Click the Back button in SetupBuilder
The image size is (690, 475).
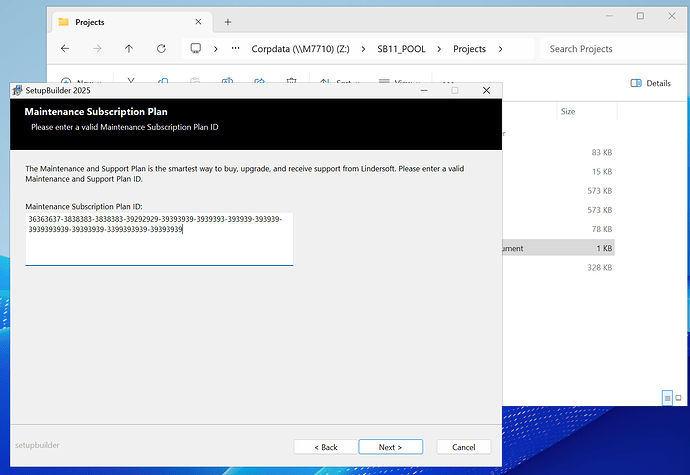click(326, 447)
